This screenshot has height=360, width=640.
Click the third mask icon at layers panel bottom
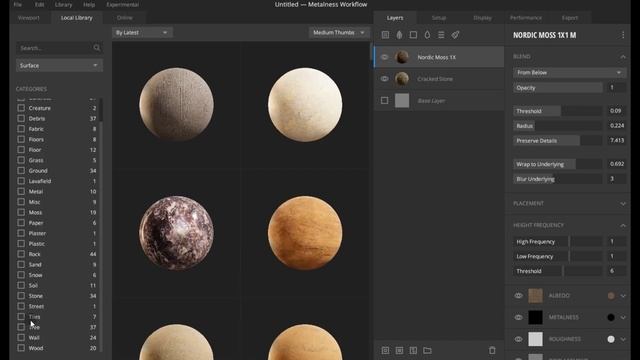point(413,350)
